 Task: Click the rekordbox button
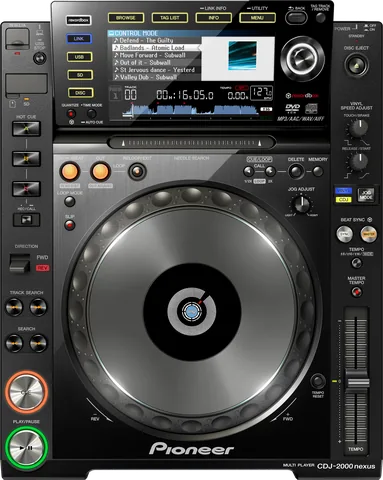79,20
